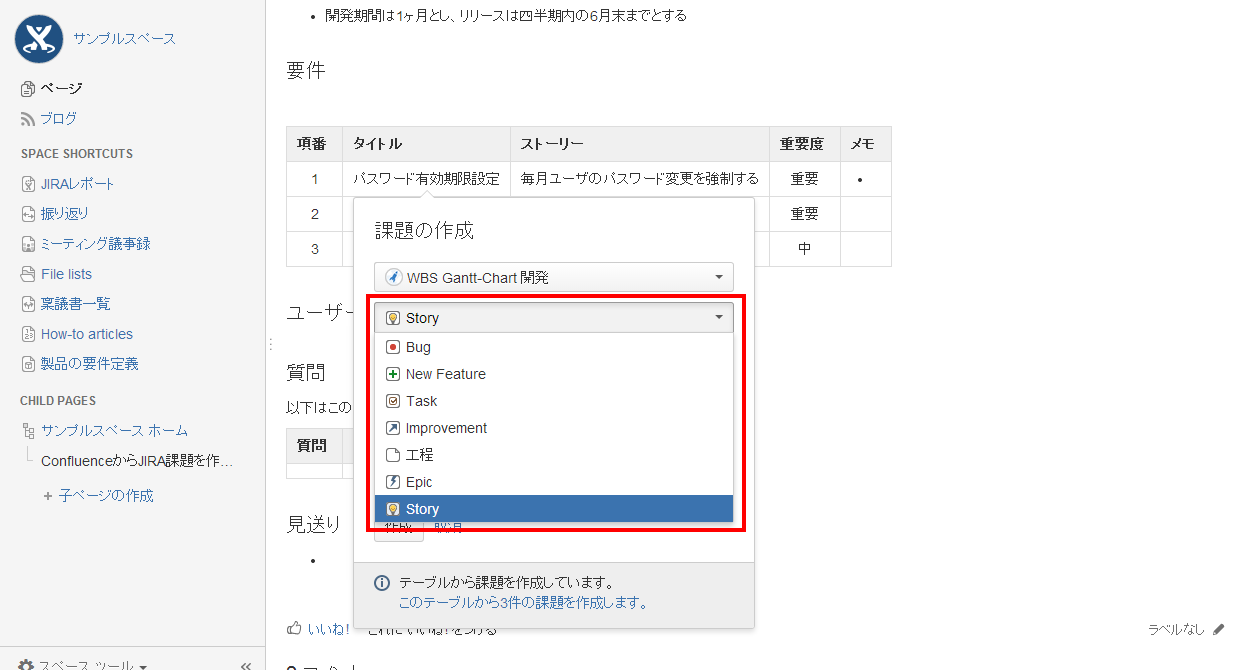Choose the highlighted Story option in the list
Viewport: 1247px width, 670px height.
click(554, 509)
